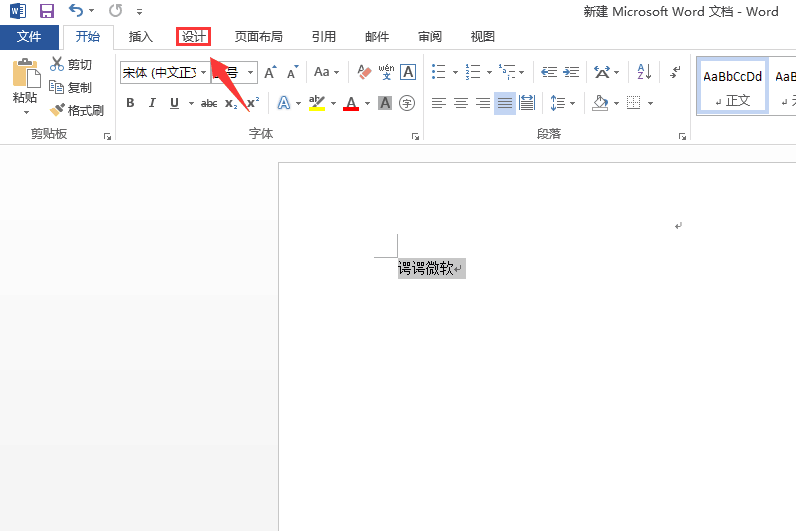
Task: Switch to the 插入 (Insert) tab
Action: coord(141,37)
